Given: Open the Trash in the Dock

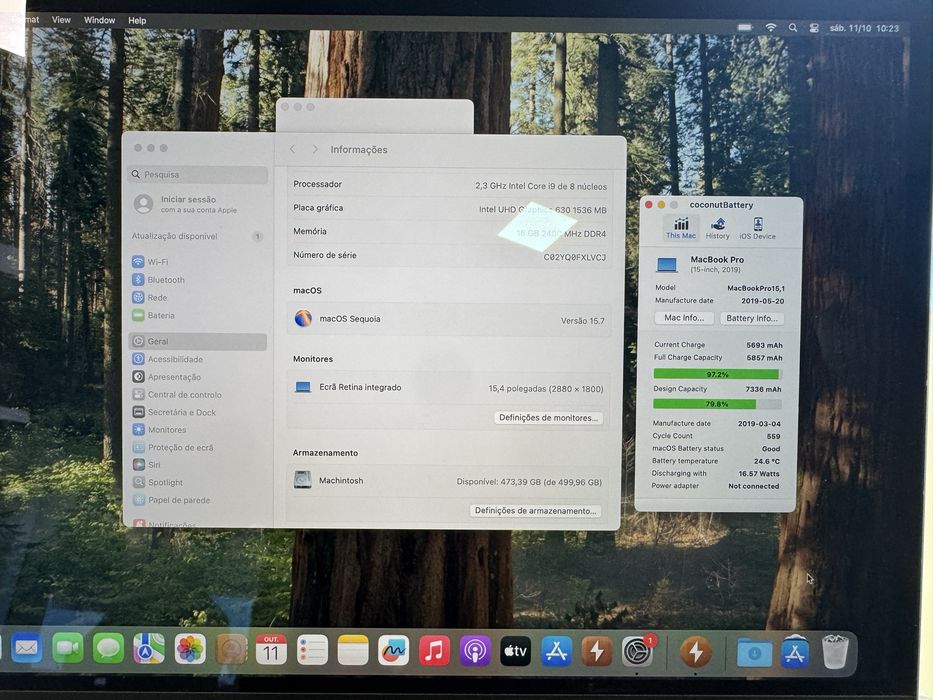Looking at the screenshot, I should pos(835,652).
